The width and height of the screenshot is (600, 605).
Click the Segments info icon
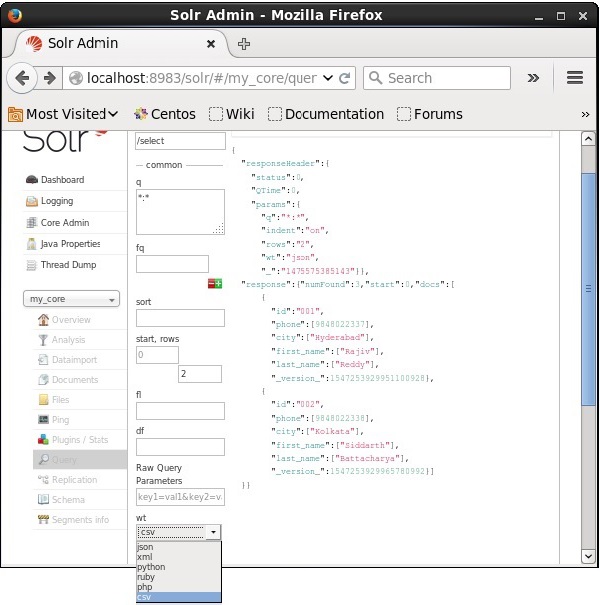coord(43,519)
